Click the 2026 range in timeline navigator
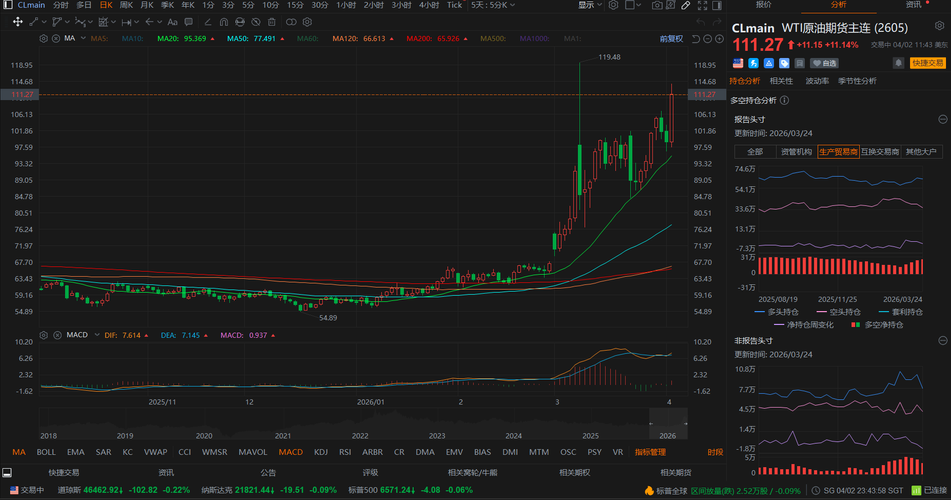Screen dimensions: 951x500 [x=668, y=436]
